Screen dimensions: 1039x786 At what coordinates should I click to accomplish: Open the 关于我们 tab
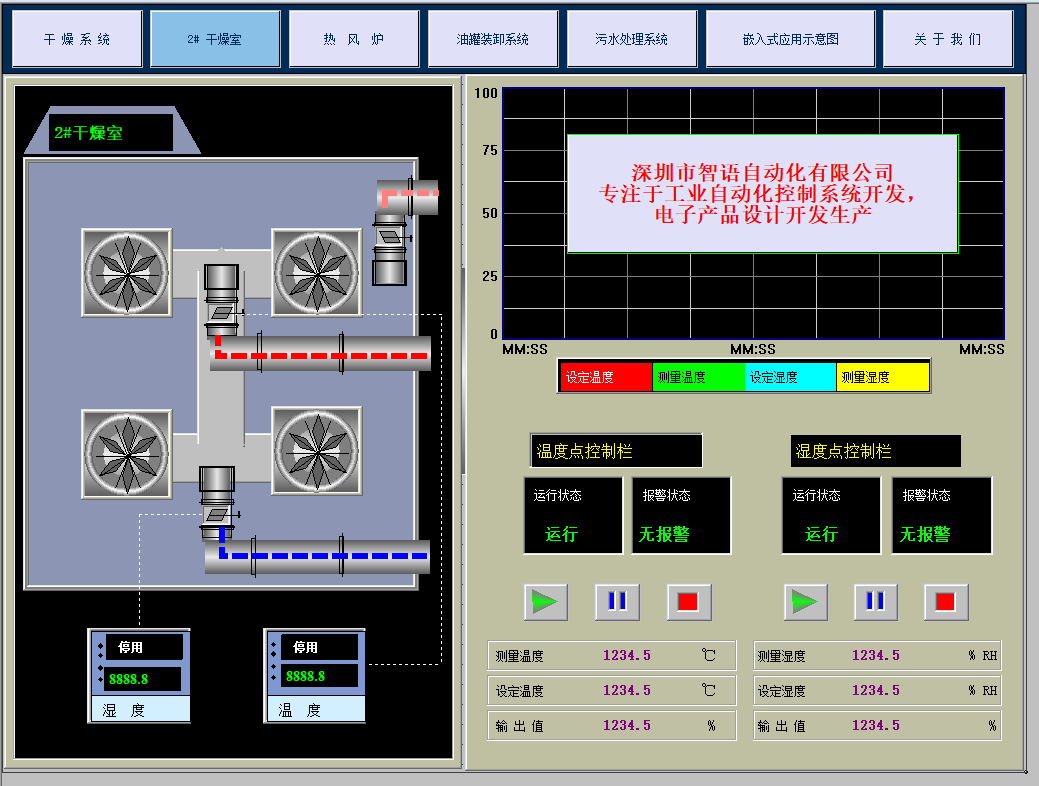948,39
